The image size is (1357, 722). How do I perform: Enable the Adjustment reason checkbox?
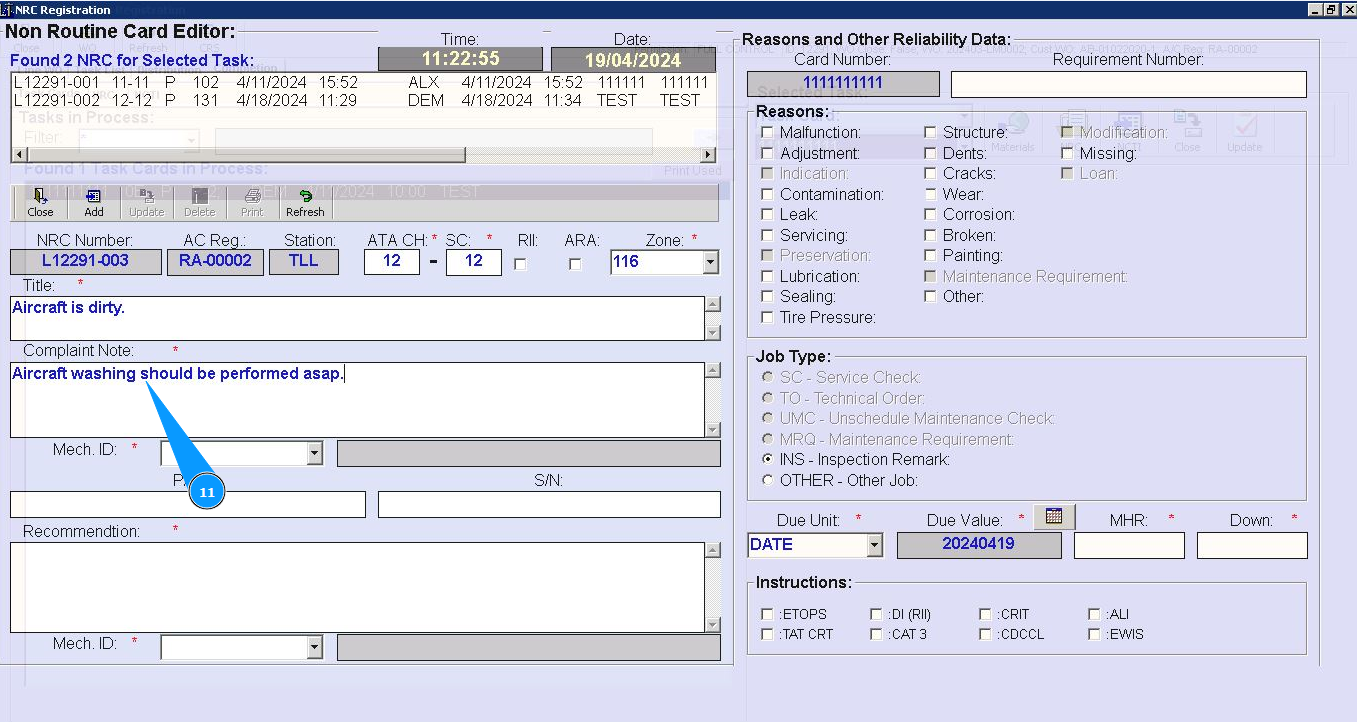[x=767, y=153]
